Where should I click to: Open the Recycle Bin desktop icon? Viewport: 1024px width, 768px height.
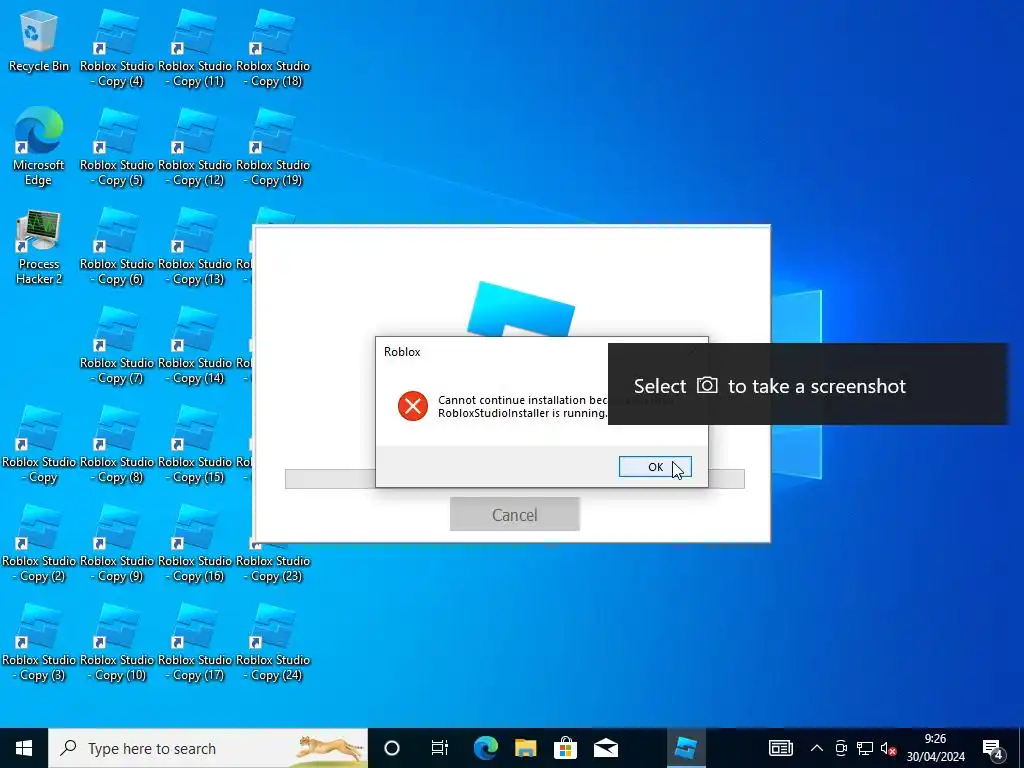coord(39,41)
